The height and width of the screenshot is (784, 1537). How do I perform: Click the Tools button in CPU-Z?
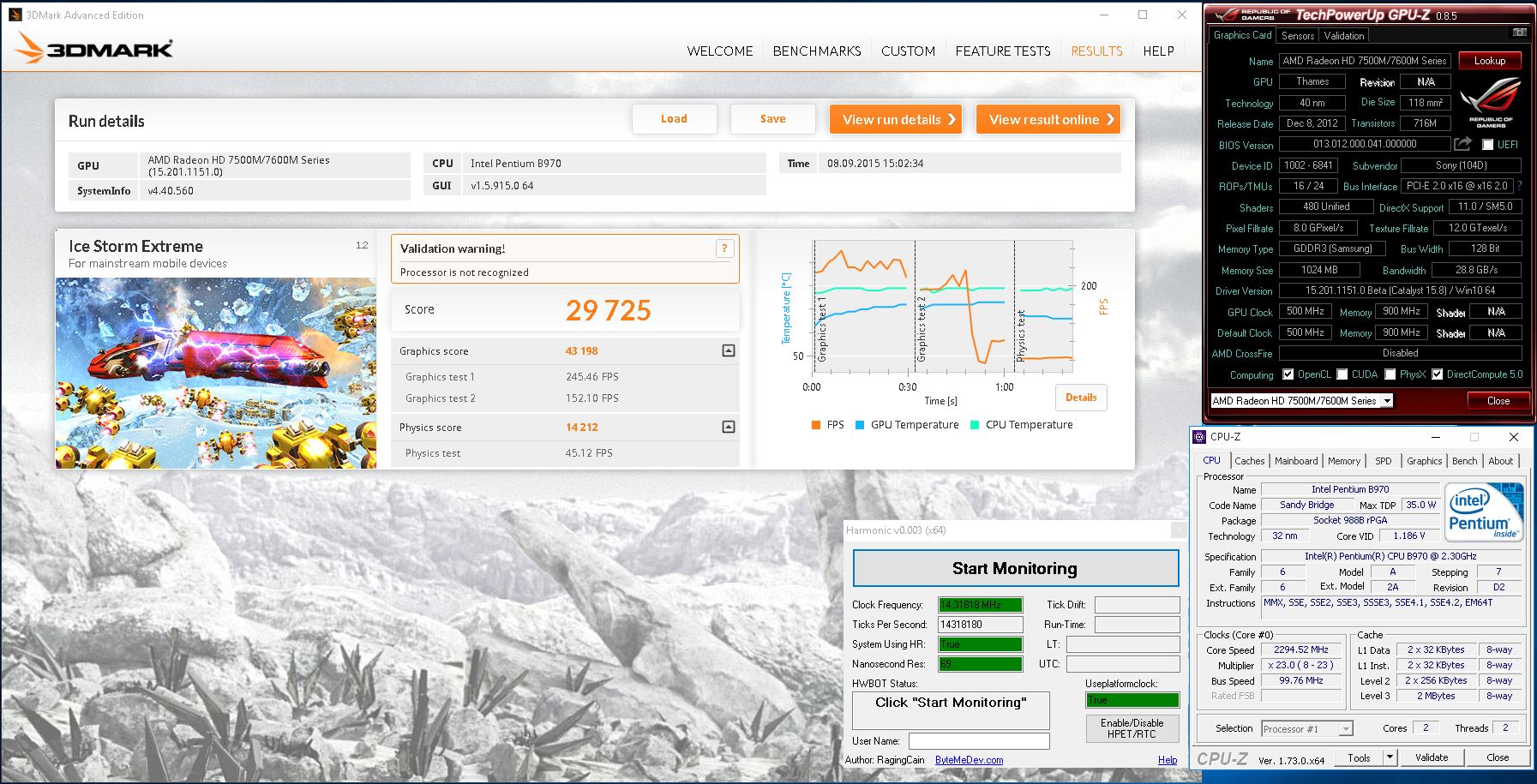1359,757
